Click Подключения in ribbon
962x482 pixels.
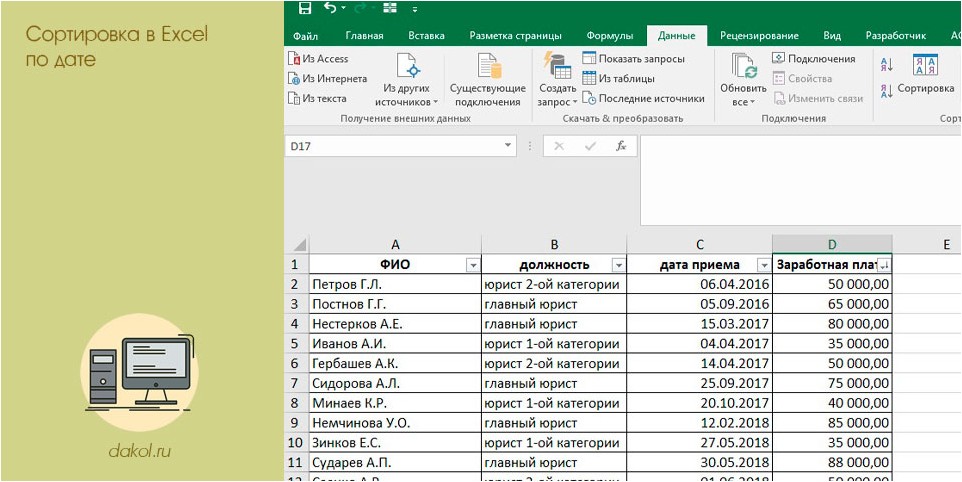click(814, 59)
